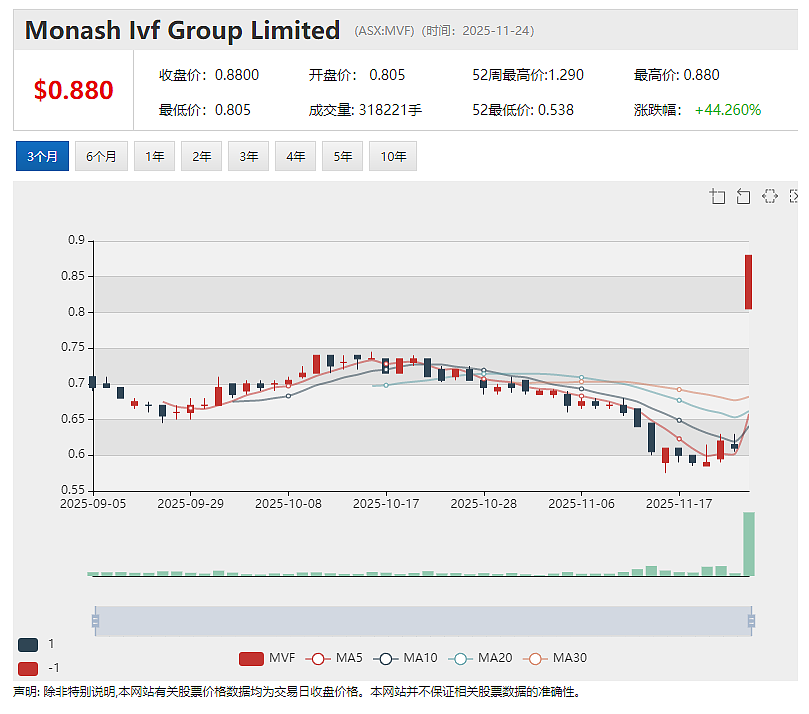Click the left handle of zoom slider
Viewport: 809px width, 714px height.
(x=95, y=621)
